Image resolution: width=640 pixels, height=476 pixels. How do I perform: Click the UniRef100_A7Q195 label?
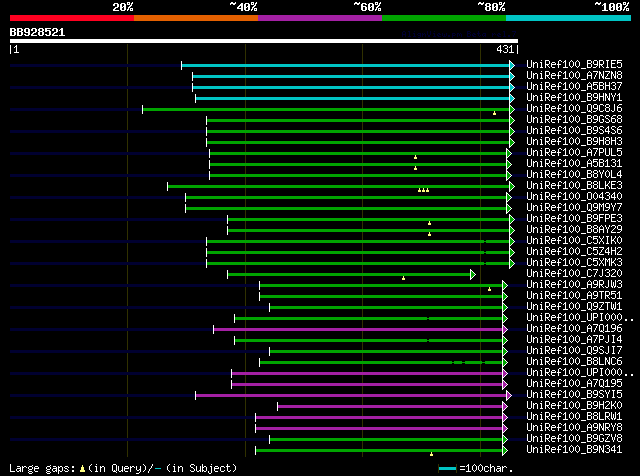574,384
